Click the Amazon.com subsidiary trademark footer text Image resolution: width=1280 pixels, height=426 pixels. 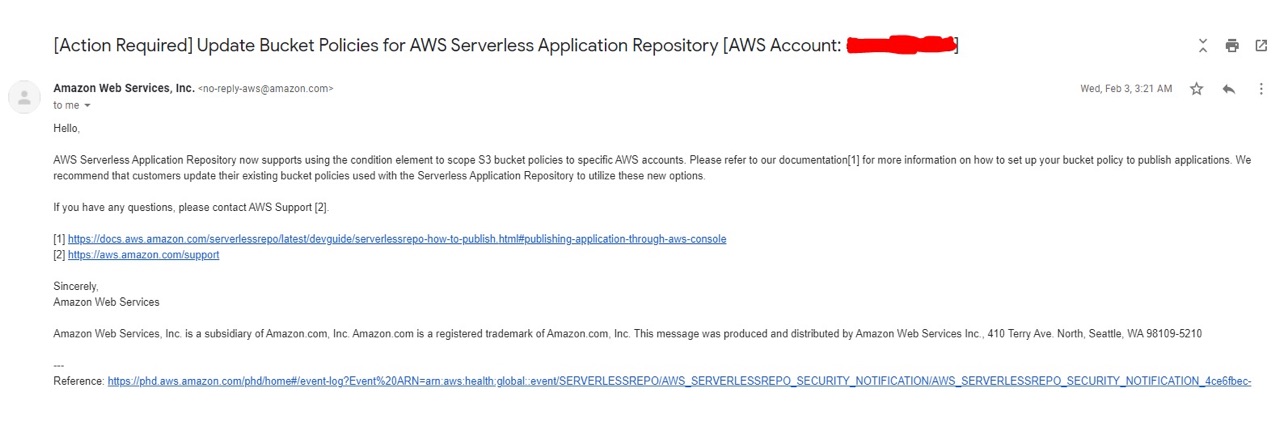click(x=627, y=334)
